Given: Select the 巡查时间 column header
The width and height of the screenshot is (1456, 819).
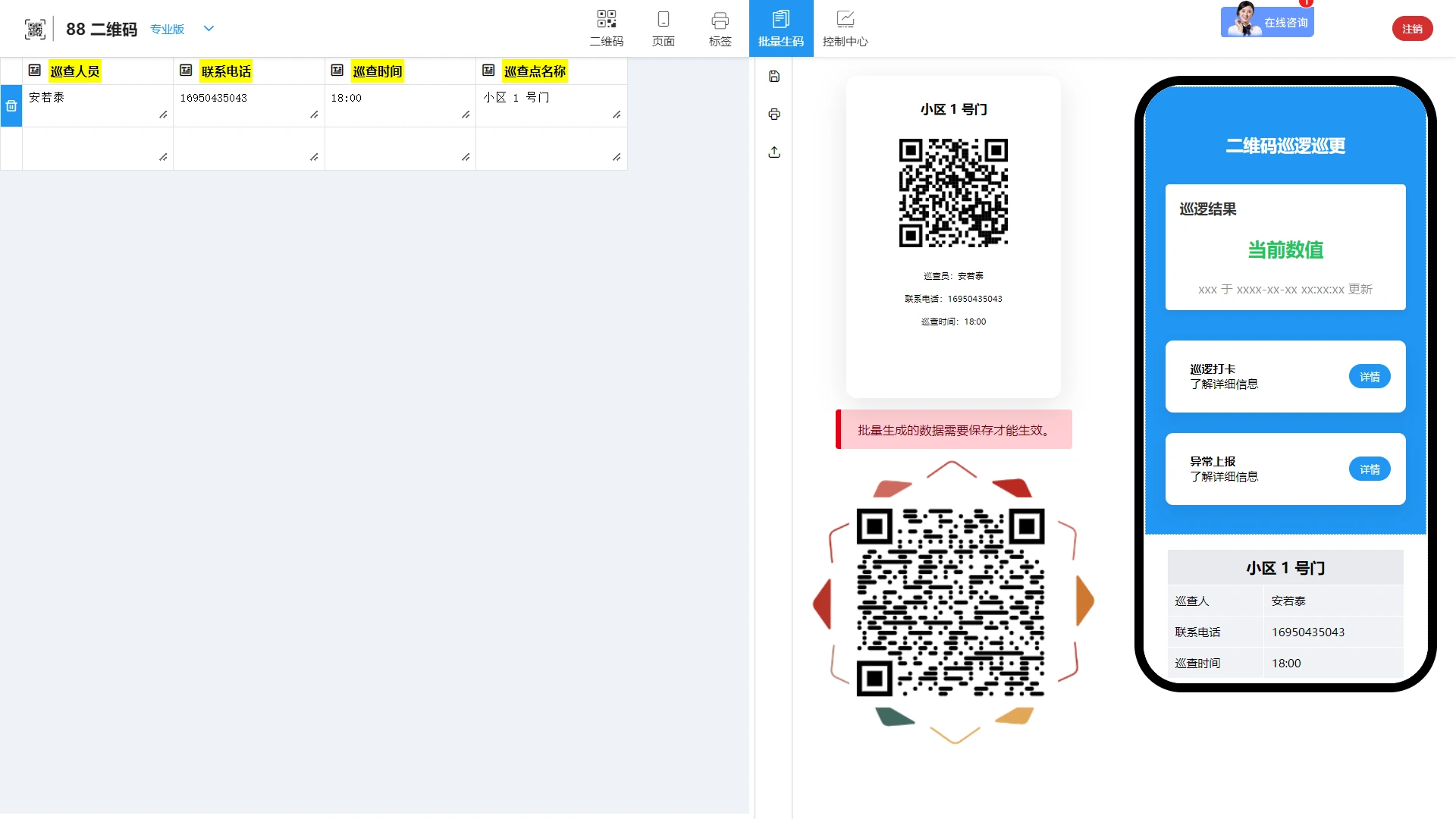Looking at the screenshot, I should pyautogui.click(x=378, y=71).
